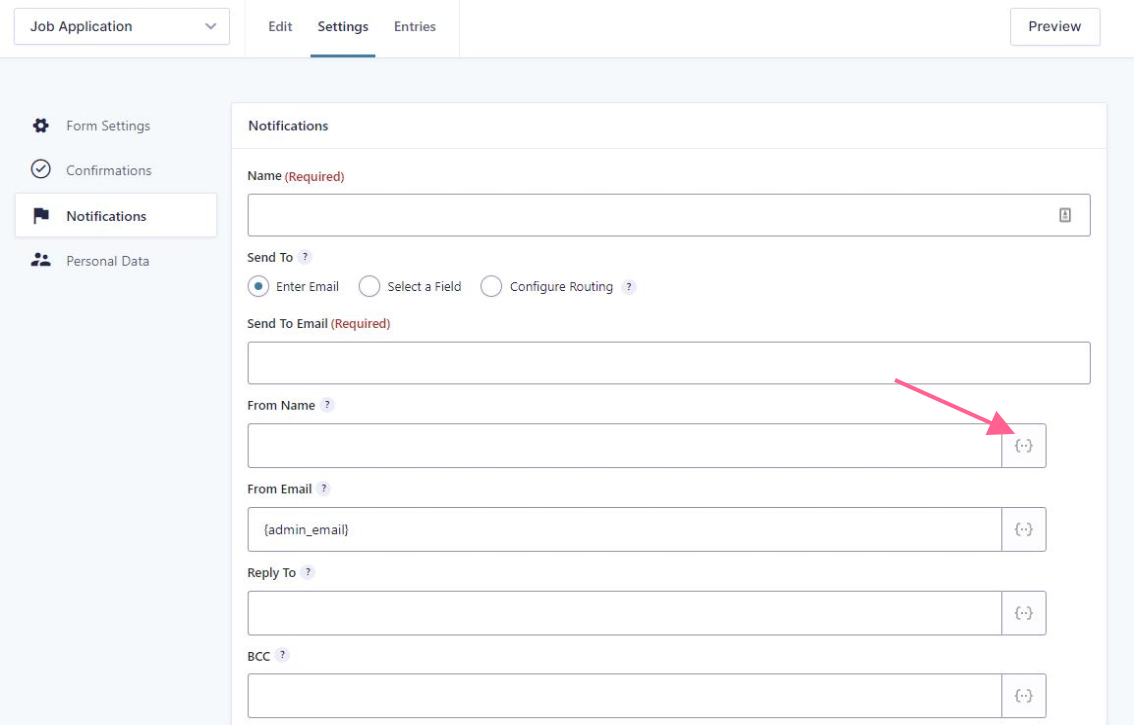This screenshot has height=725, width=1134.
Task: Open merge tags for Reply To field
Action: pos(1023,614)
